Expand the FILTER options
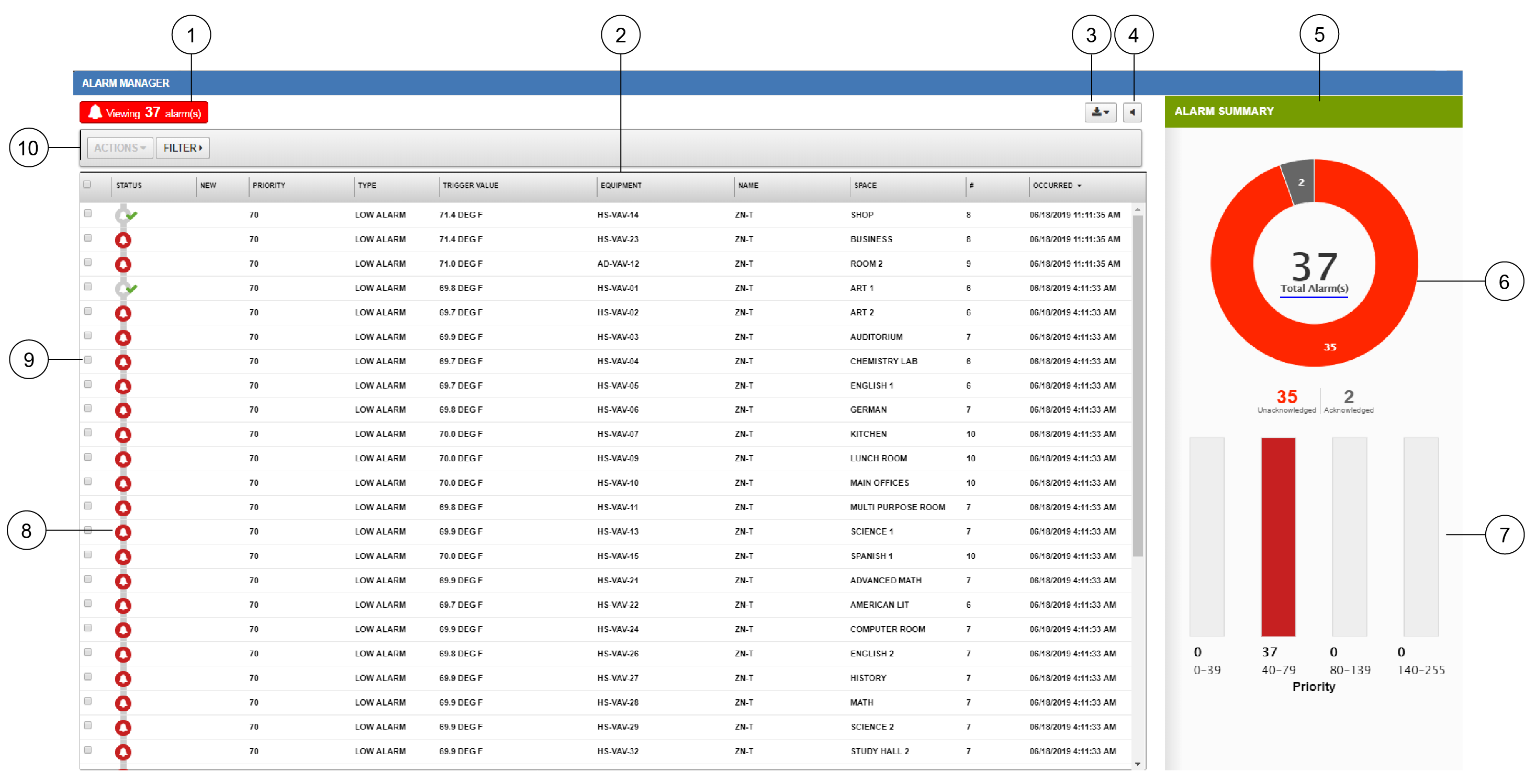This screenshot has height=784, width=1536. tap(183, 147)
